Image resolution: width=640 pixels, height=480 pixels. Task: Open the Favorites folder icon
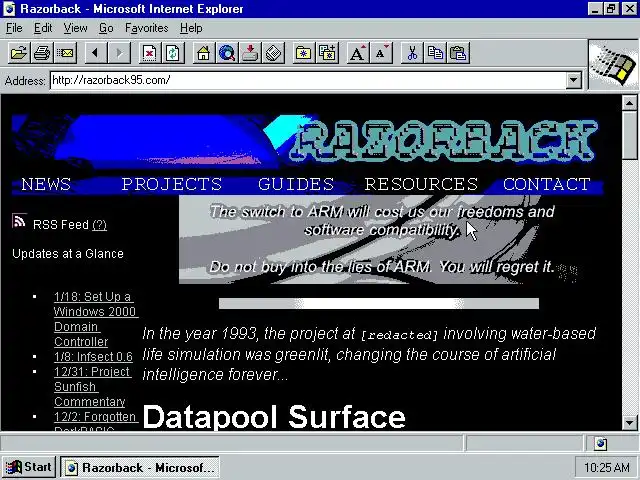pos(303,53)
